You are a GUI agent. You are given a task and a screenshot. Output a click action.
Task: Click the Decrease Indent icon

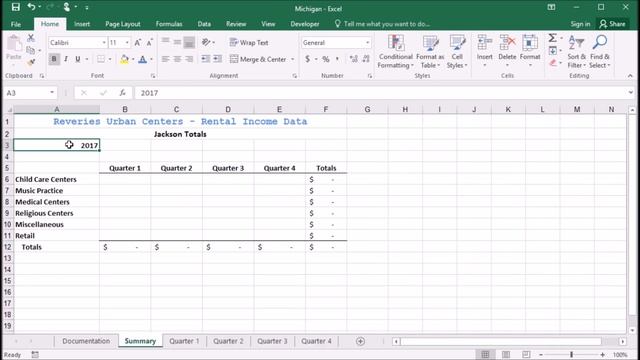click(x=206, y=59)
